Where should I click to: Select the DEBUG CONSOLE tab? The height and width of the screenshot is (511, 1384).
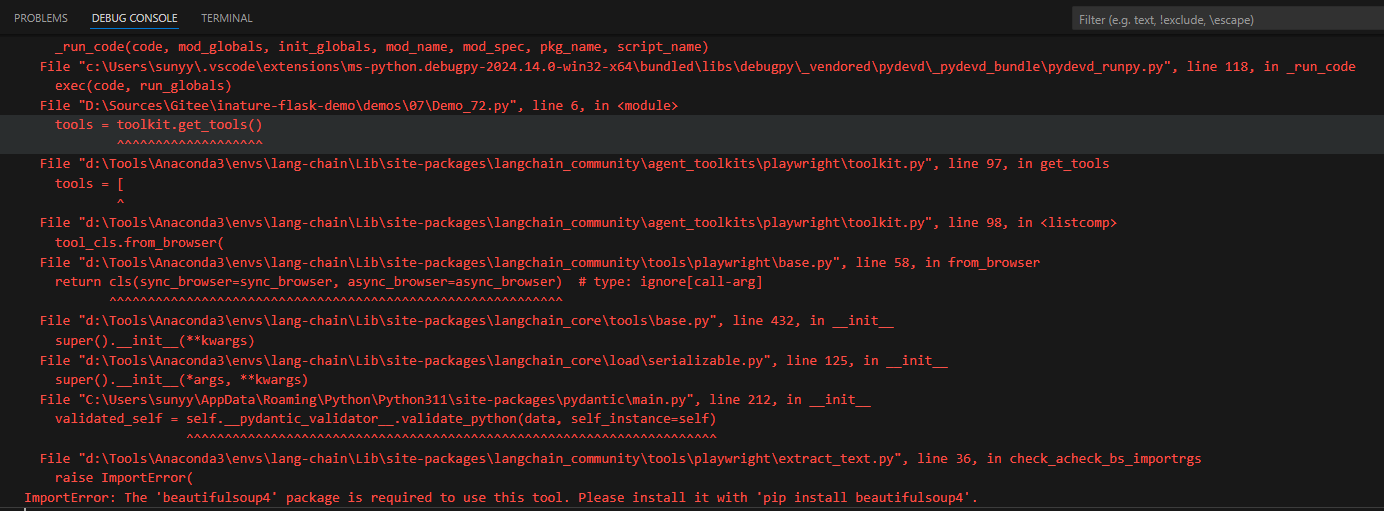[x=134, y=18]
